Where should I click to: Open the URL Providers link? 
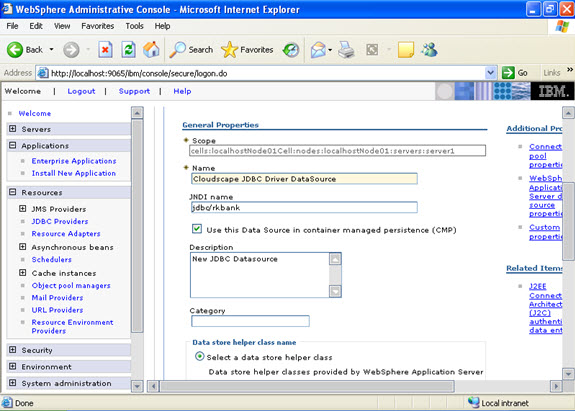pyautogui.click(x=57, y=310)
